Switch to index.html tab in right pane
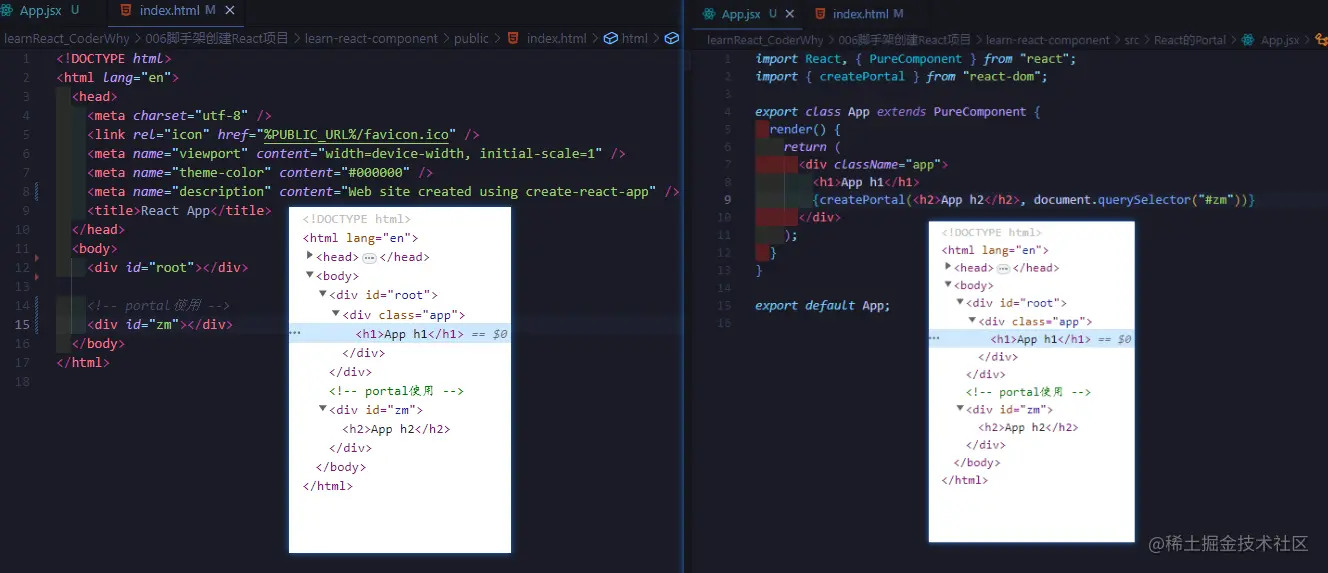1328x573 pixels. point(859,14)
